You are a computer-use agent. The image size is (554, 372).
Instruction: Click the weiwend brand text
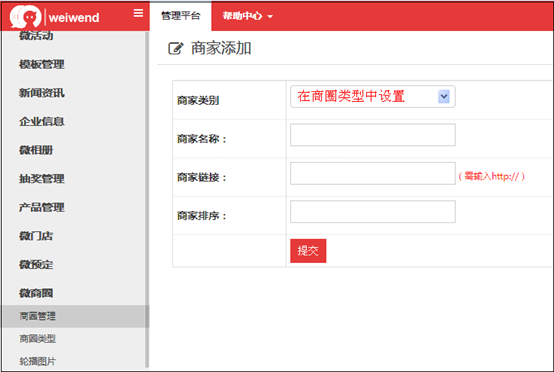[74, 18]
